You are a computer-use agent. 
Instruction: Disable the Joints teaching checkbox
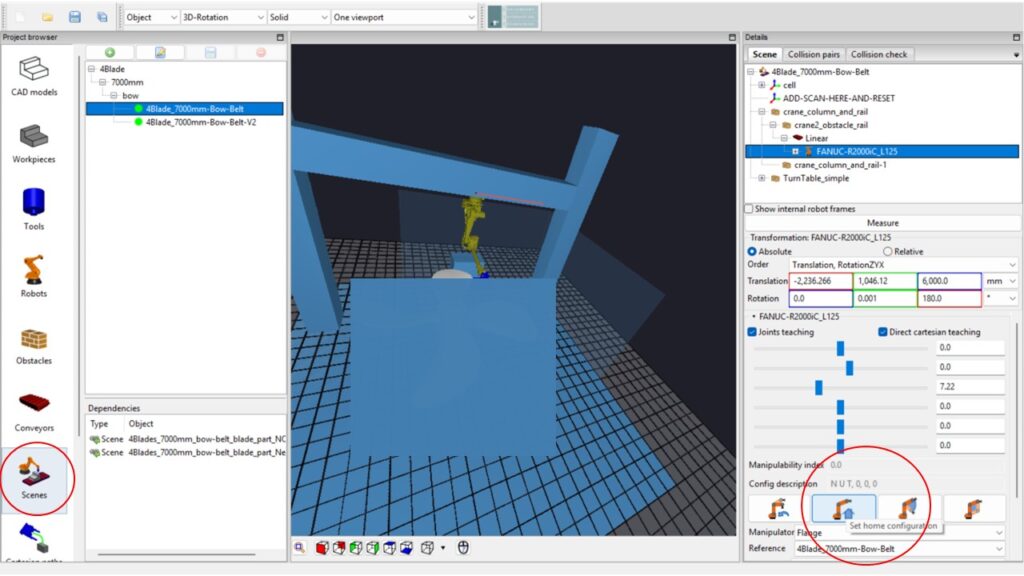(x=753, y=332)
